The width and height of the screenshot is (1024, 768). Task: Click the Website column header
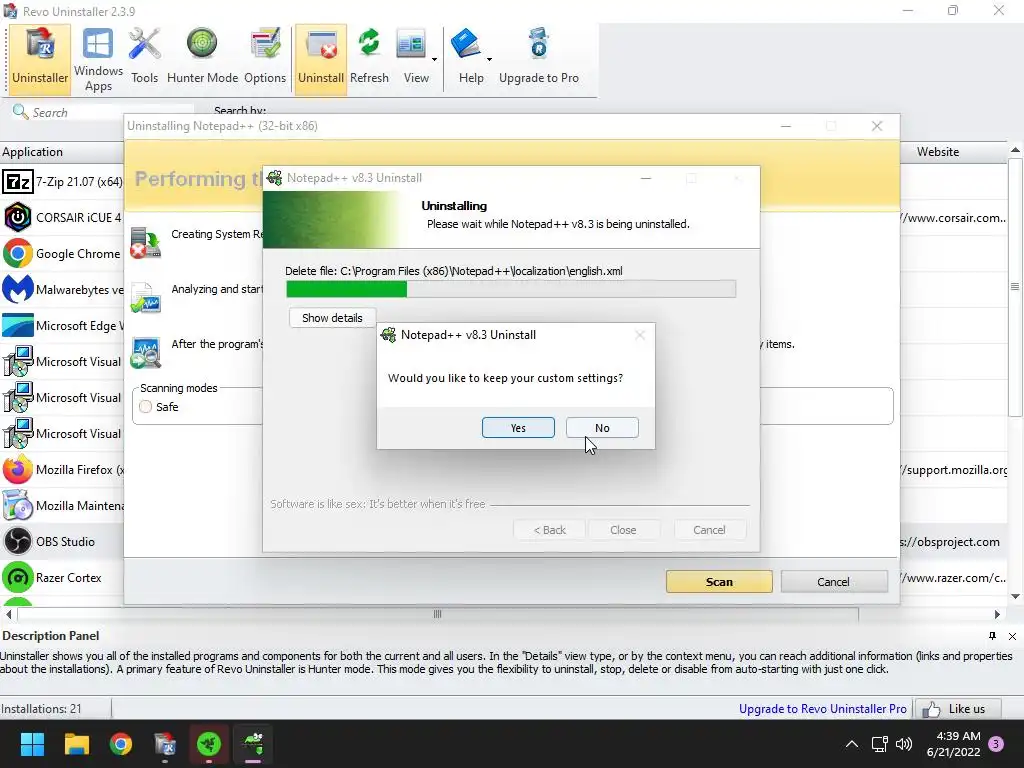[938, 152]
